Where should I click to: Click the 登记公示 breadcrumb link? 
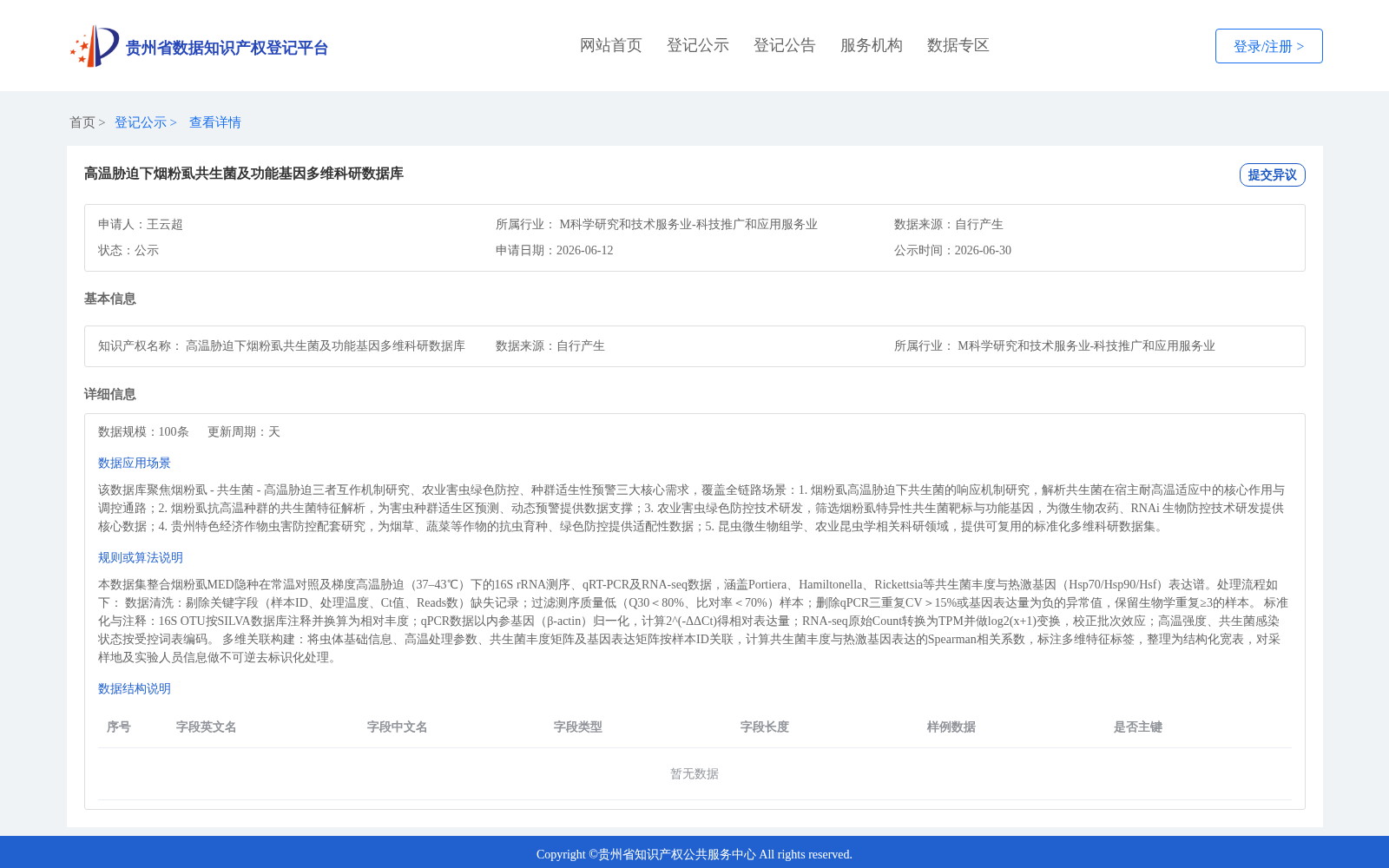141,122
